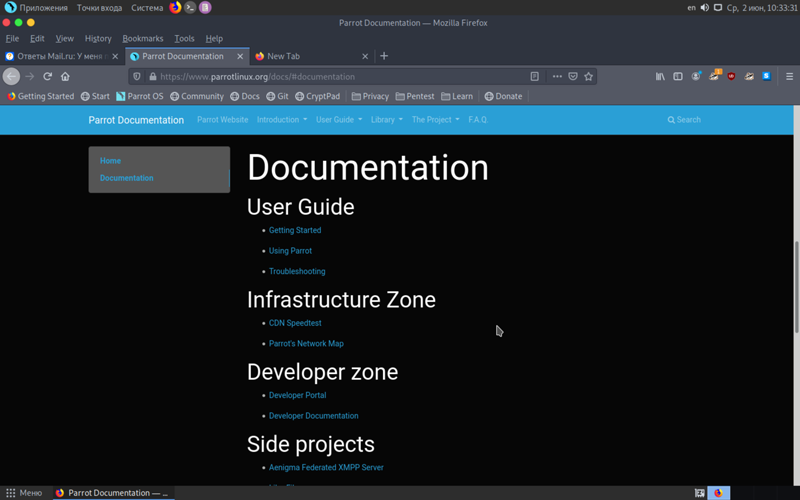Bookmark this page with the star icon
The image size is (800, 500).
[x=589, y=77]
